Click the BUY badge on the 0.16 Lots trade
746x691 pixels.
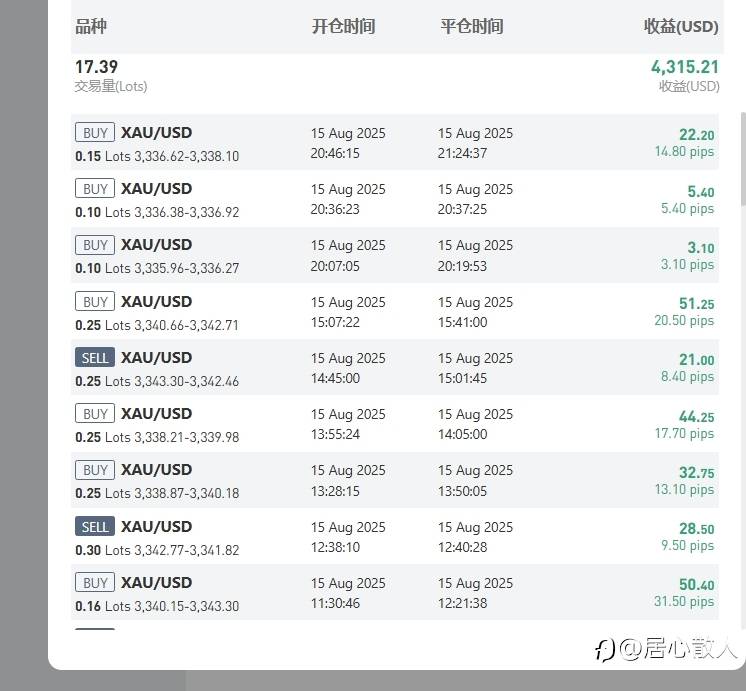[95, 582]
